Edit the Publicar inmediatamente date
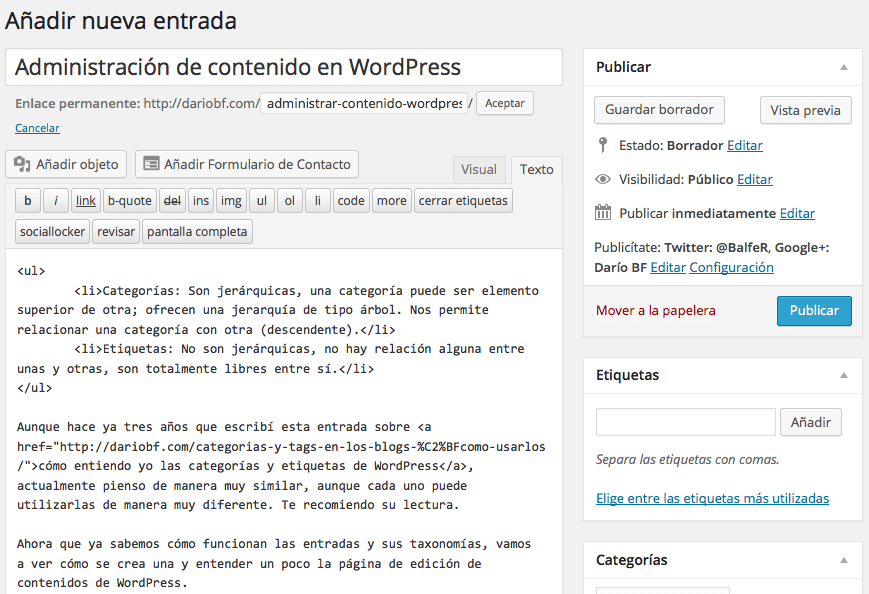Viewport: 869px width, 594px height. pyautogui.click(x=797, y=213)
